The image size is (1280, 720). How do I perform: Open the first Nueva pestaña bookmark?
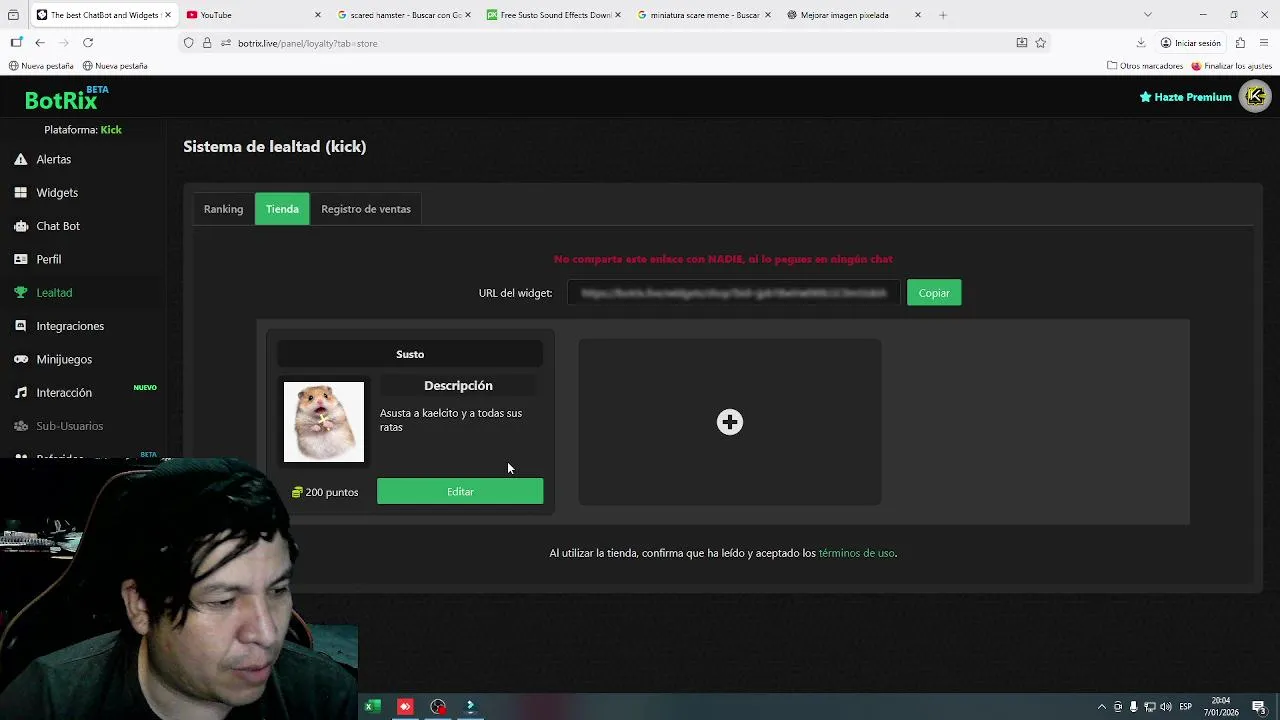(41, 66)
